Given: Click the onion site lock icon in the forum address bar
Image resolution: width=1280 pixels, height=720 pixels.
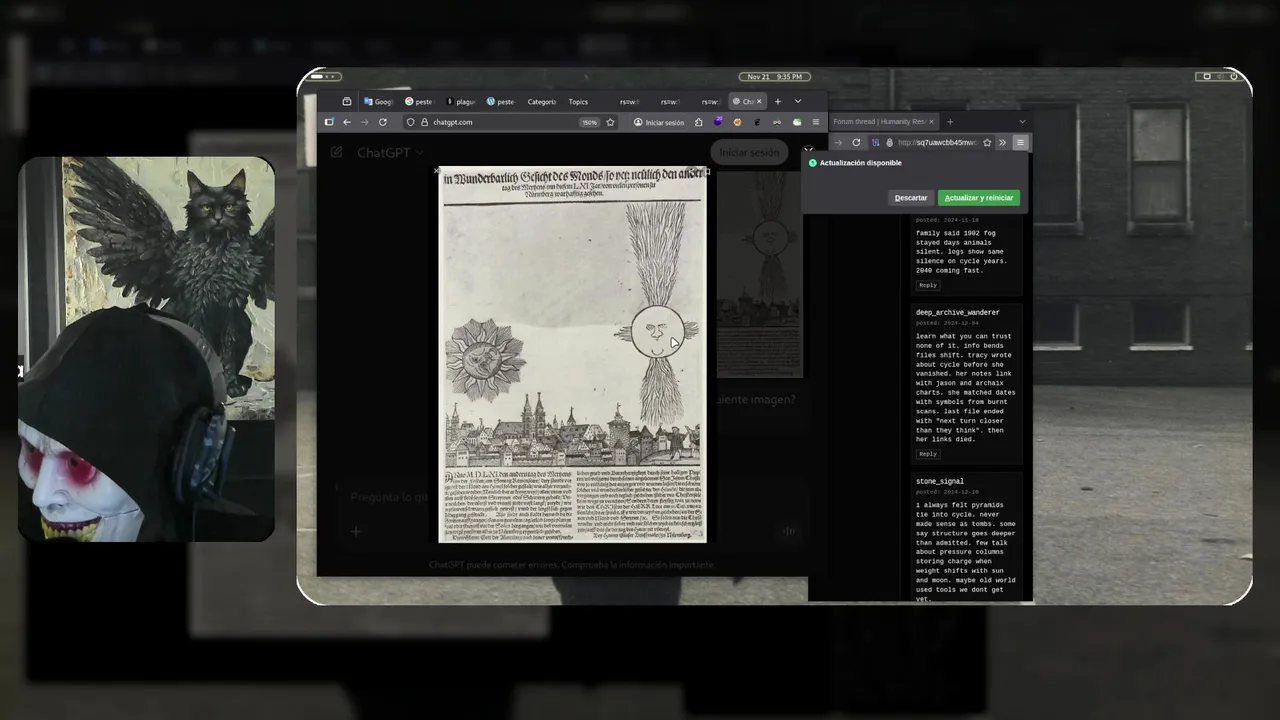Looking at the screenshot, I should [889, 142].
